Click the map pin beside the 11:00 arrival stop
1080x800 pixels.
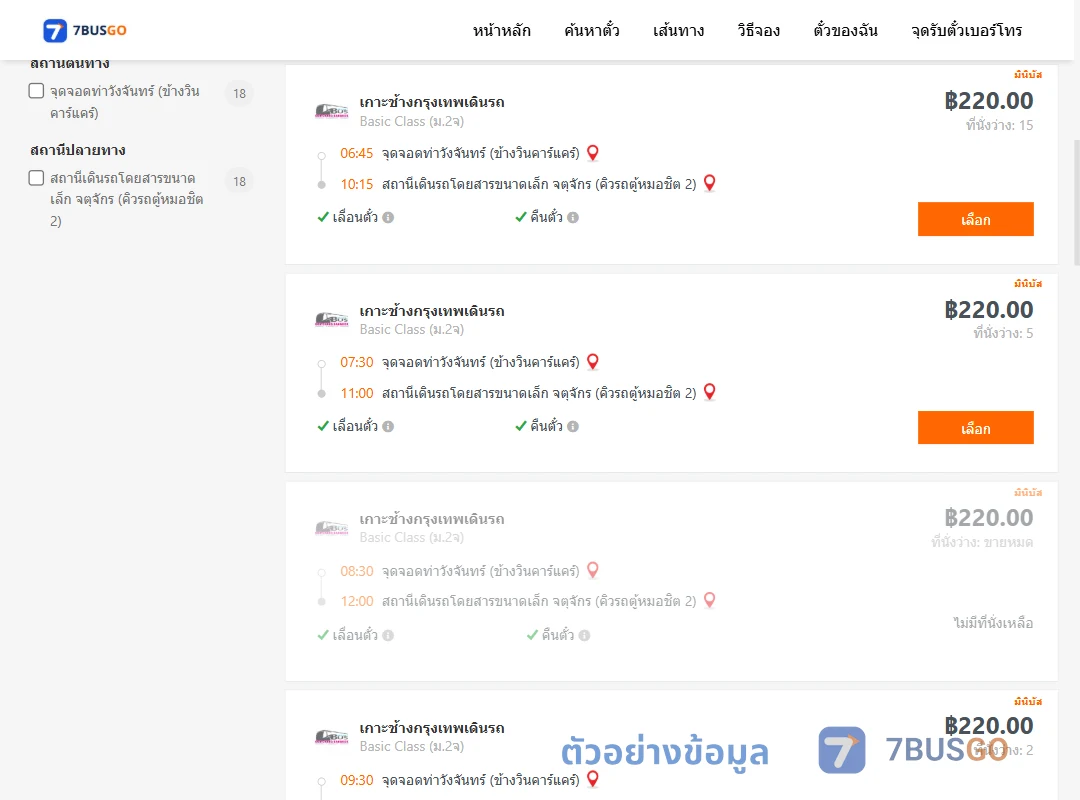click(x=709, y=392)
